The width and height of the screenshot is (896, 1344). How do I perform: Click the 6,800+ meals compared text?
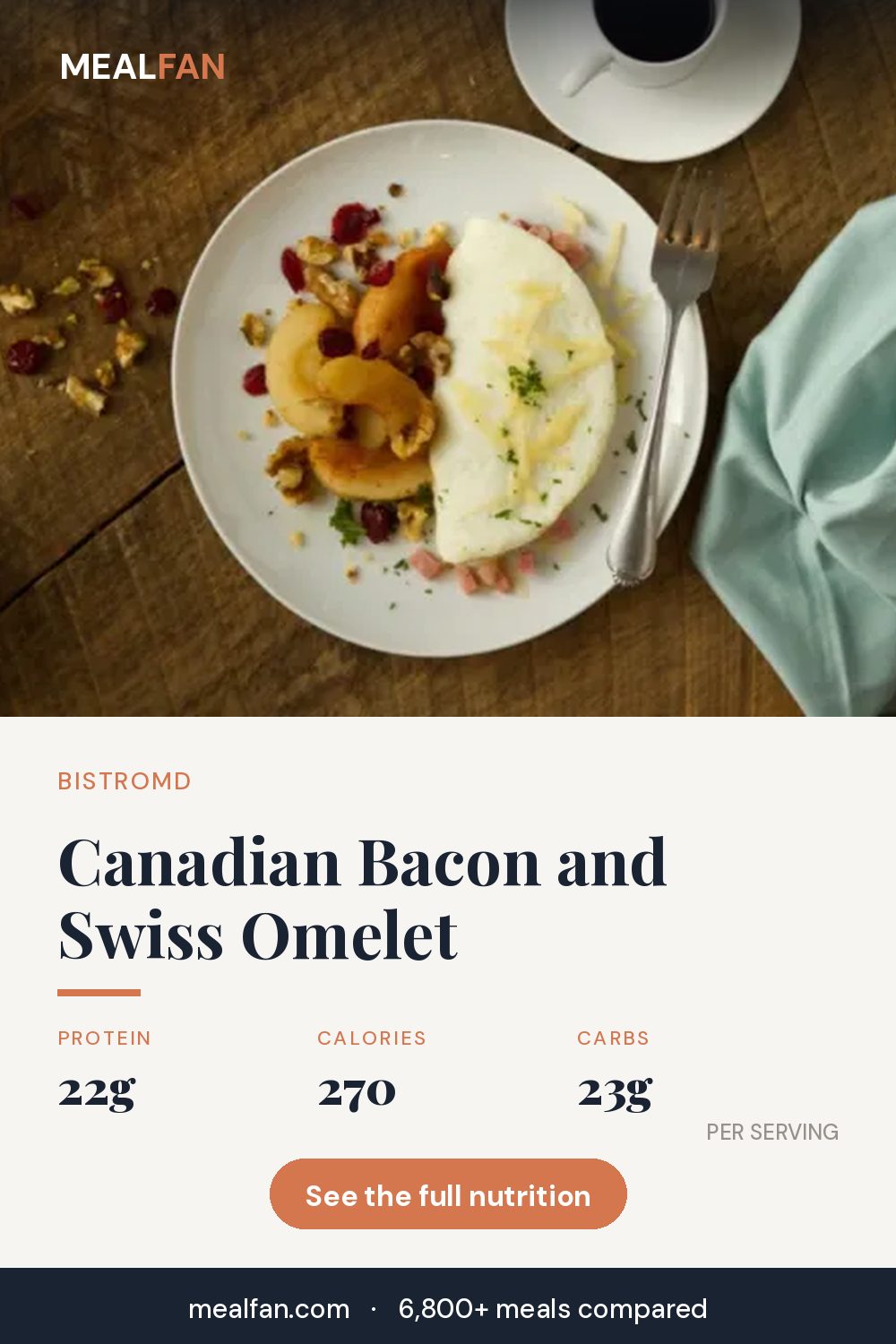[x=553, y=1309]
